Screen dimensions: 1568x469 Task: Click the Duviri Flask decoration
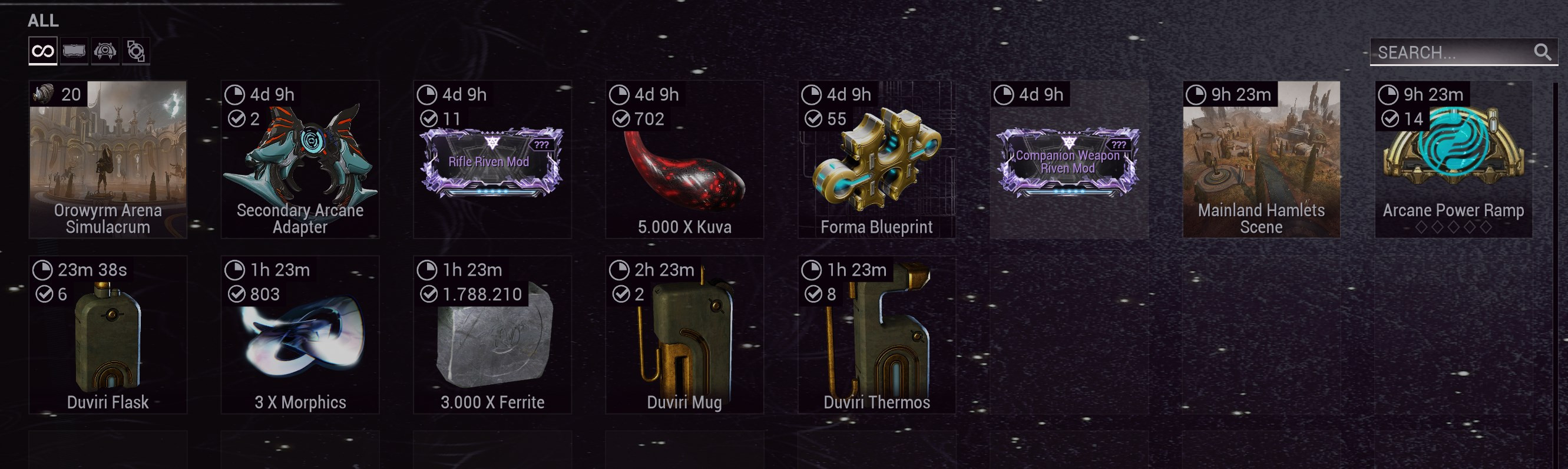tap(108, 335)
